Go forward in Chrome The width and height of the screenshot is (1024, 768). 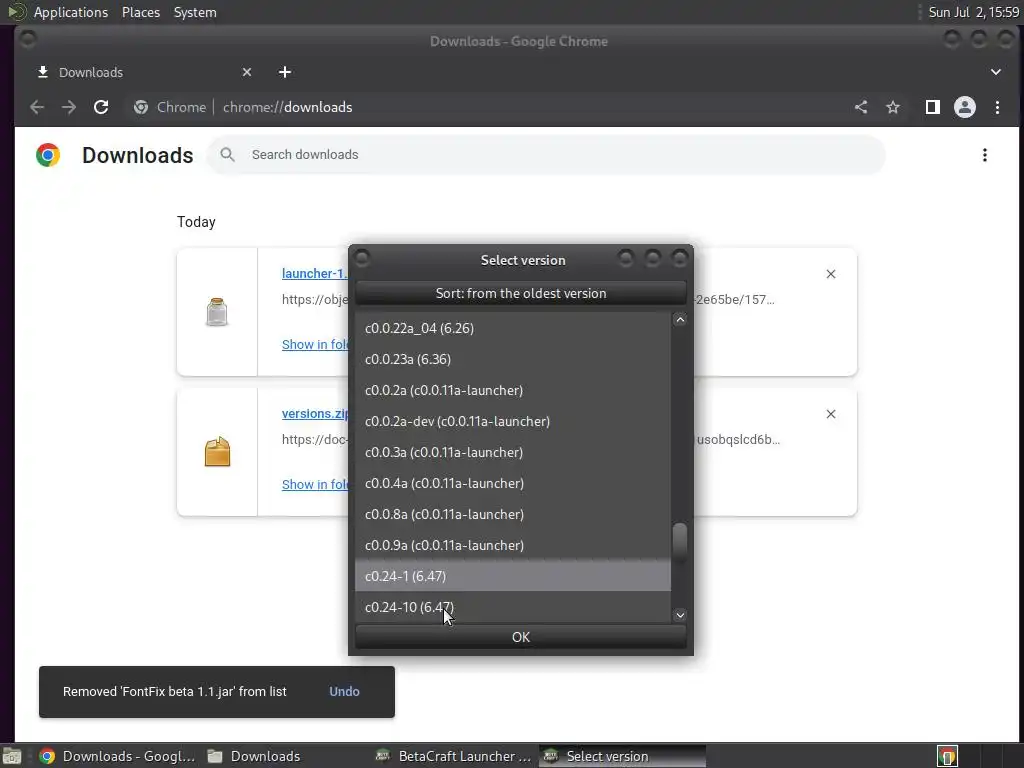69,107
